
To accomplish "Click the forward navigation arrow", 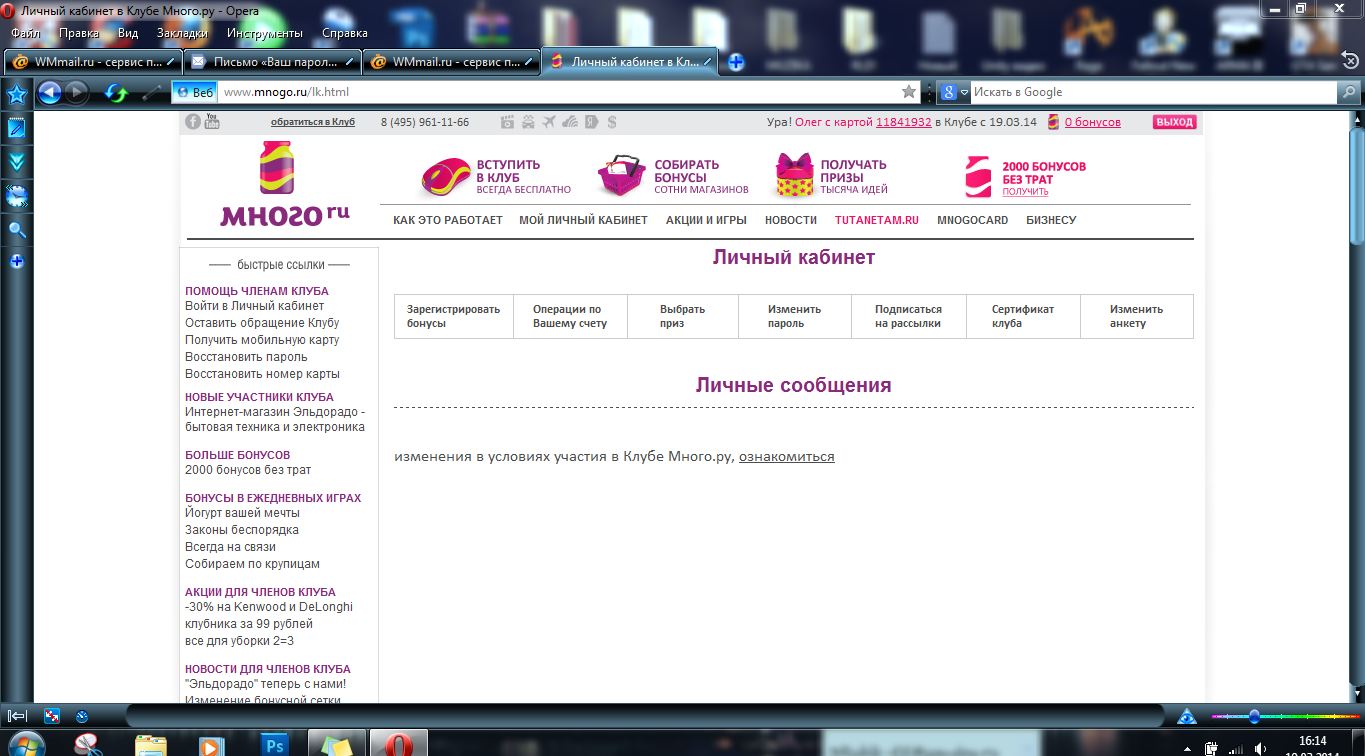I will tap(77, 93).
